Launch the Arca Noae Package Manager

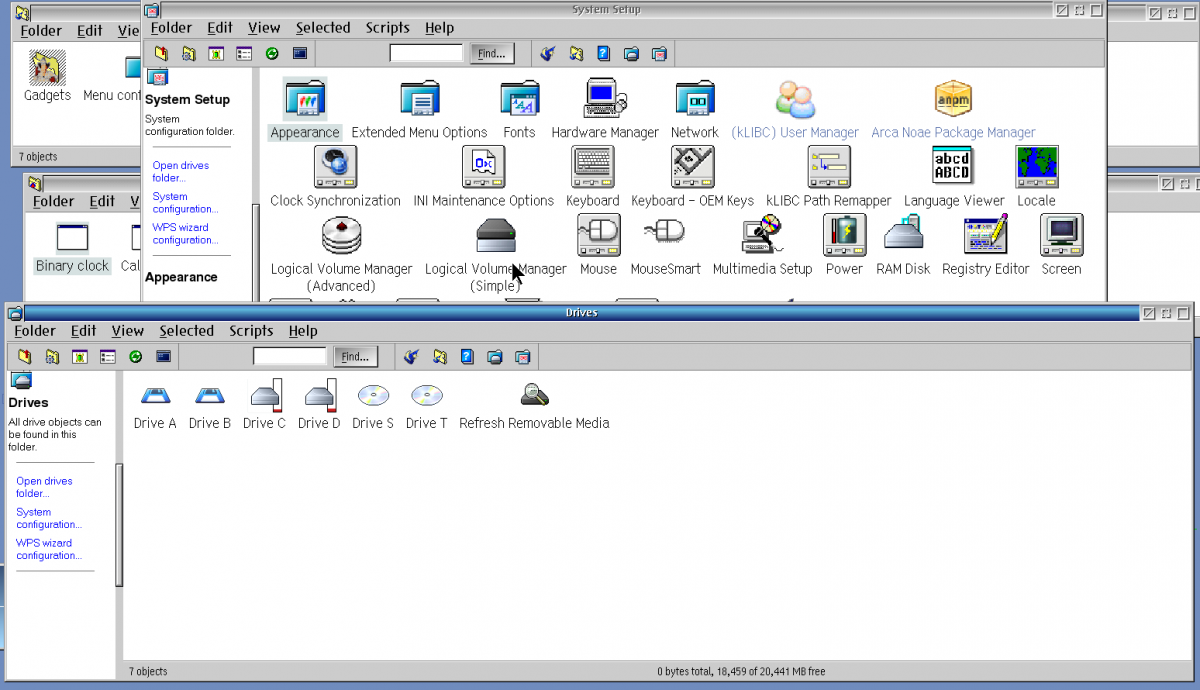[953, 100]
